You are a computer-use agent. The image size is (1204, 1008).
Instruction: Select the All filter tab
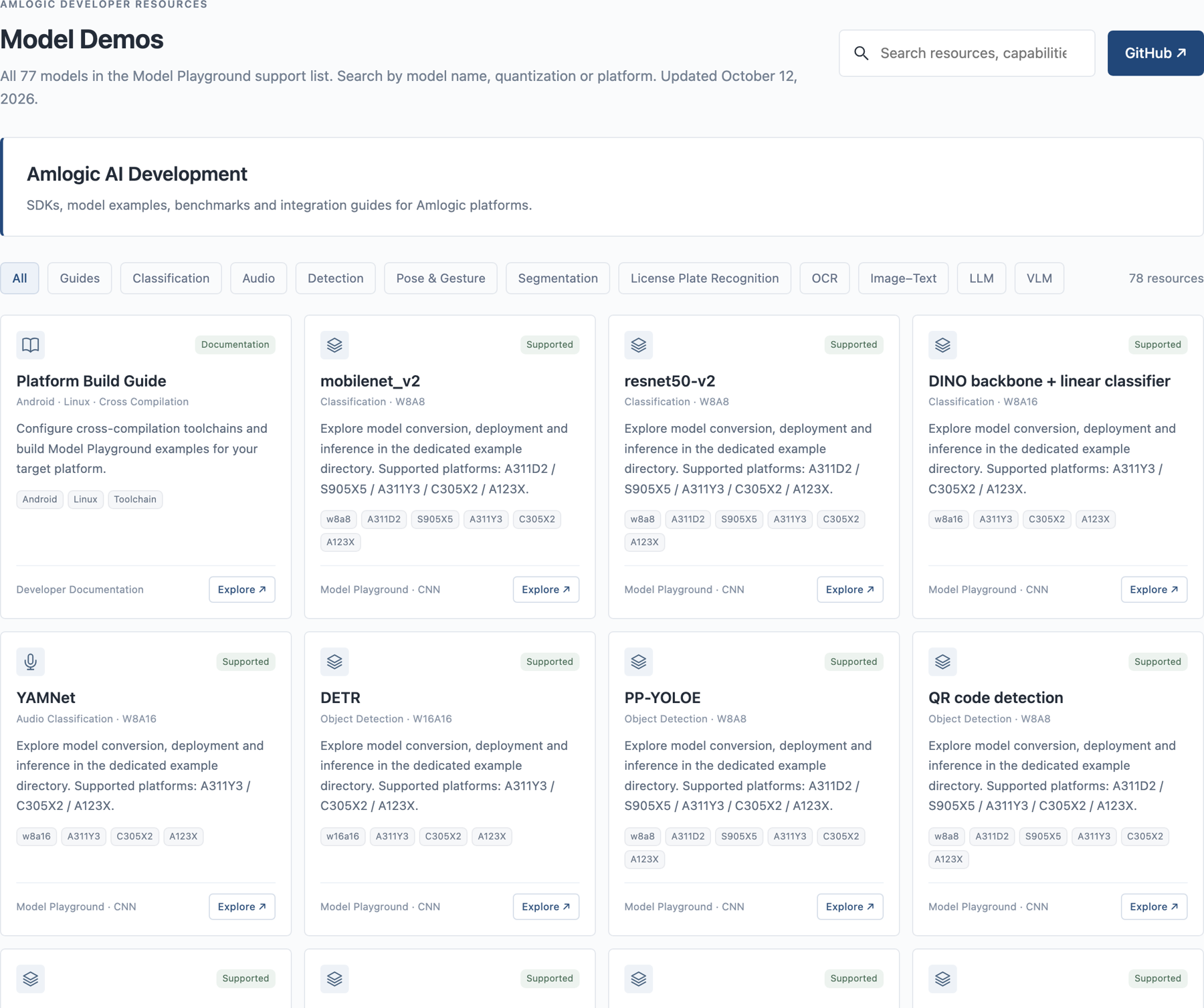coord(20,278)
